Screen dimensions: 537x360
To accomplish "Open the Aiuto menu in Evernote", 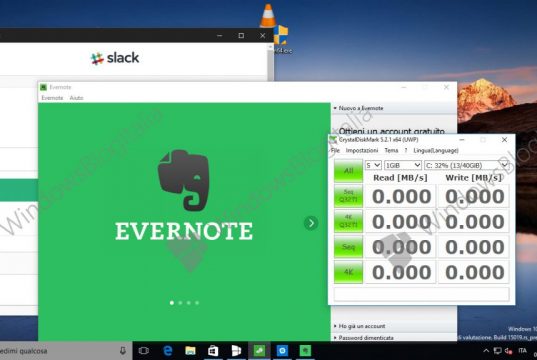I will pyautogui.click(x=76, y=98).
